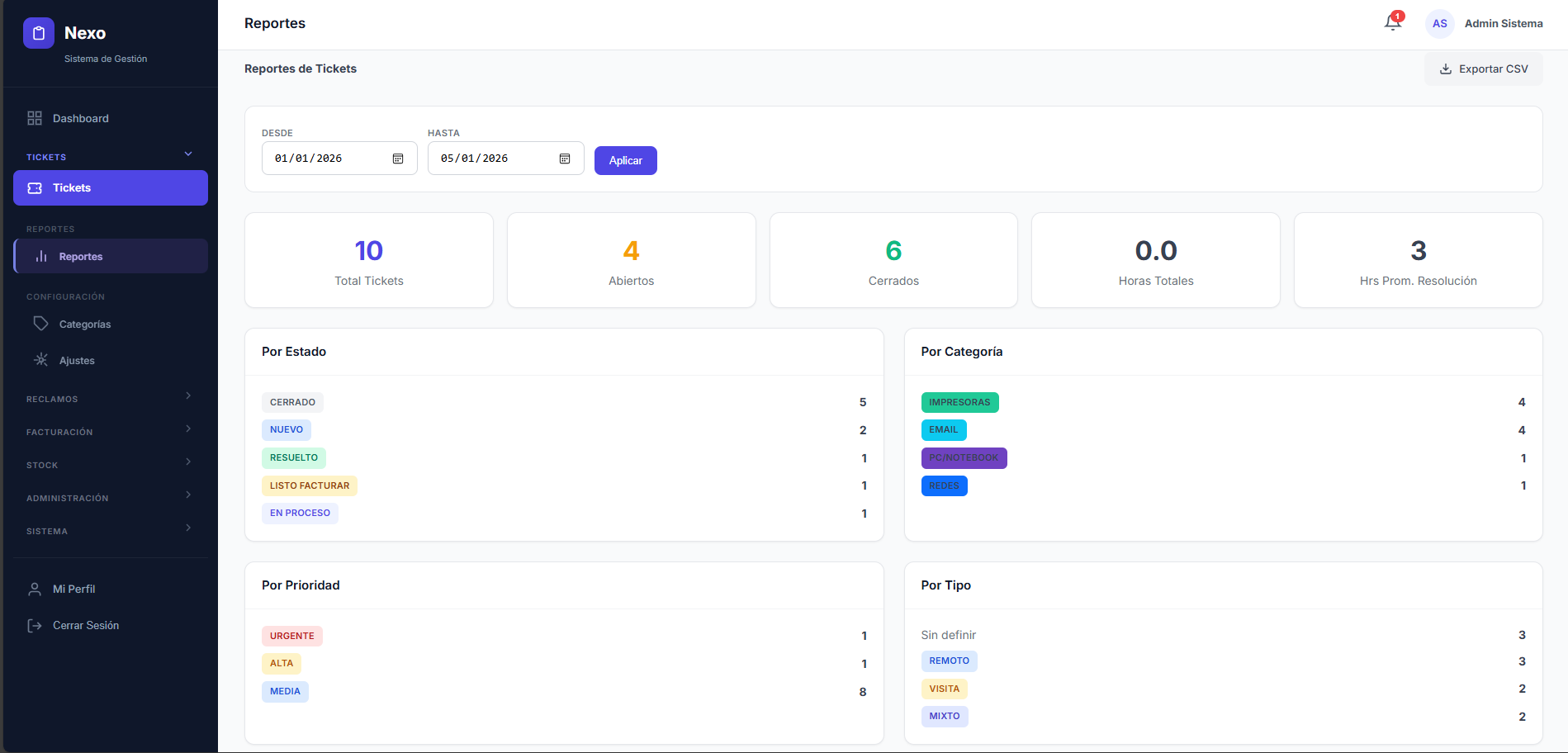1568x753 pixels.
Task: Collapse the Tickets sidebar section
Action: [188, 154]
